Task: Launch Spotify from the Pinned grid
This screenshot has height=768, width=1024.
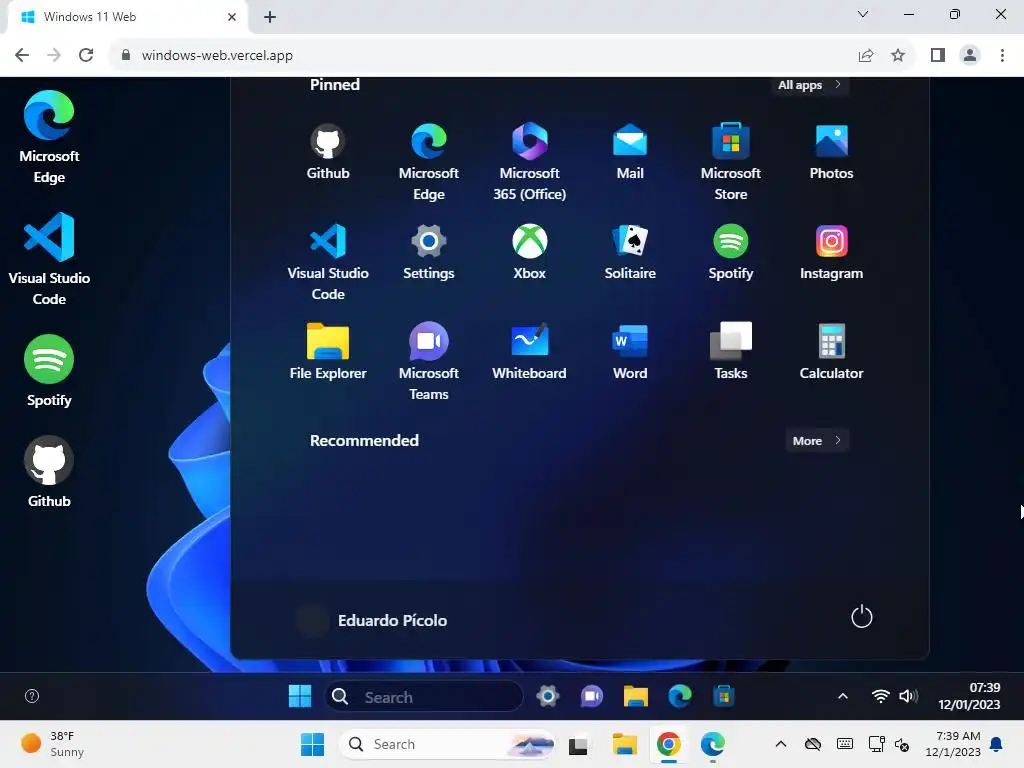Action: tap(730, 252)
